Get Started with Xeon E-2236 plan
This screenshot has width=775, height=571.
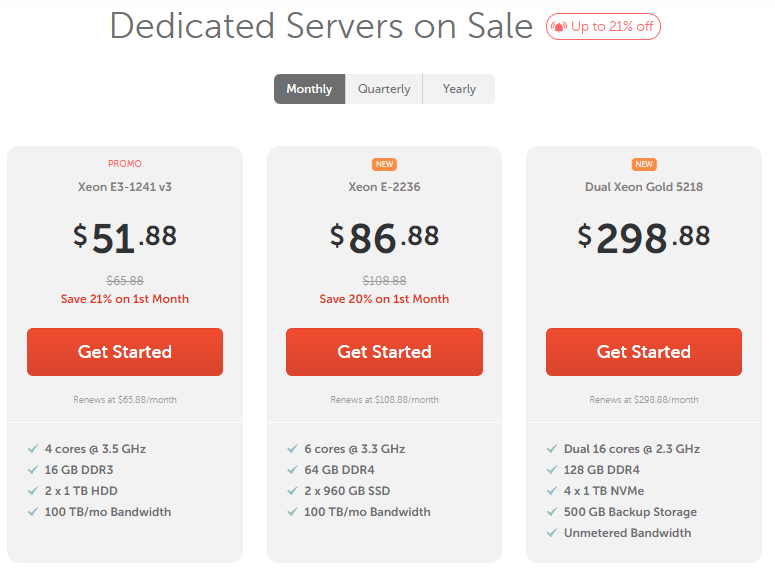click(x=385, y=352)
